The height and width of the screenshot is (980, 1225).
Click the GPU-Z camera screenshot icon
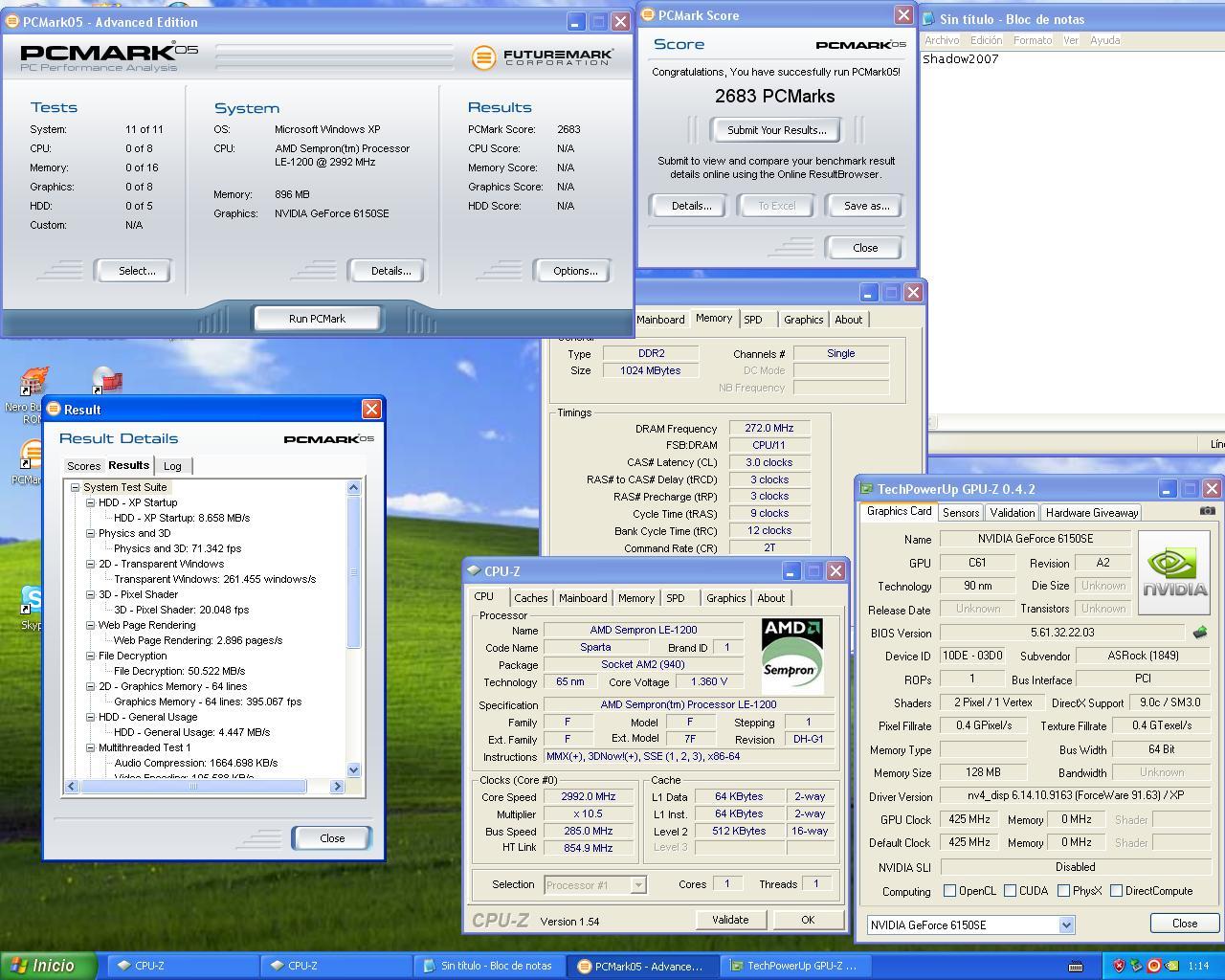tap(1207, 511)
